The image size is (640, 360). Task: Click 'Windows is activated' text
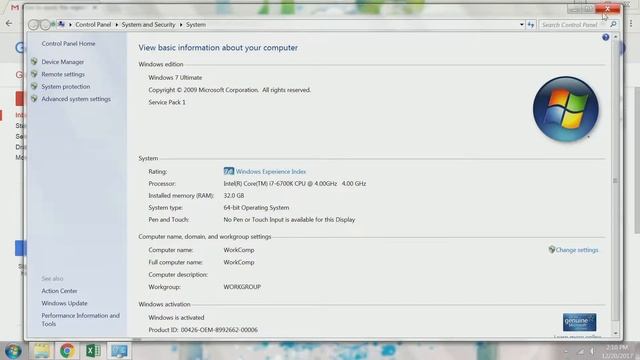coord(176,318)
